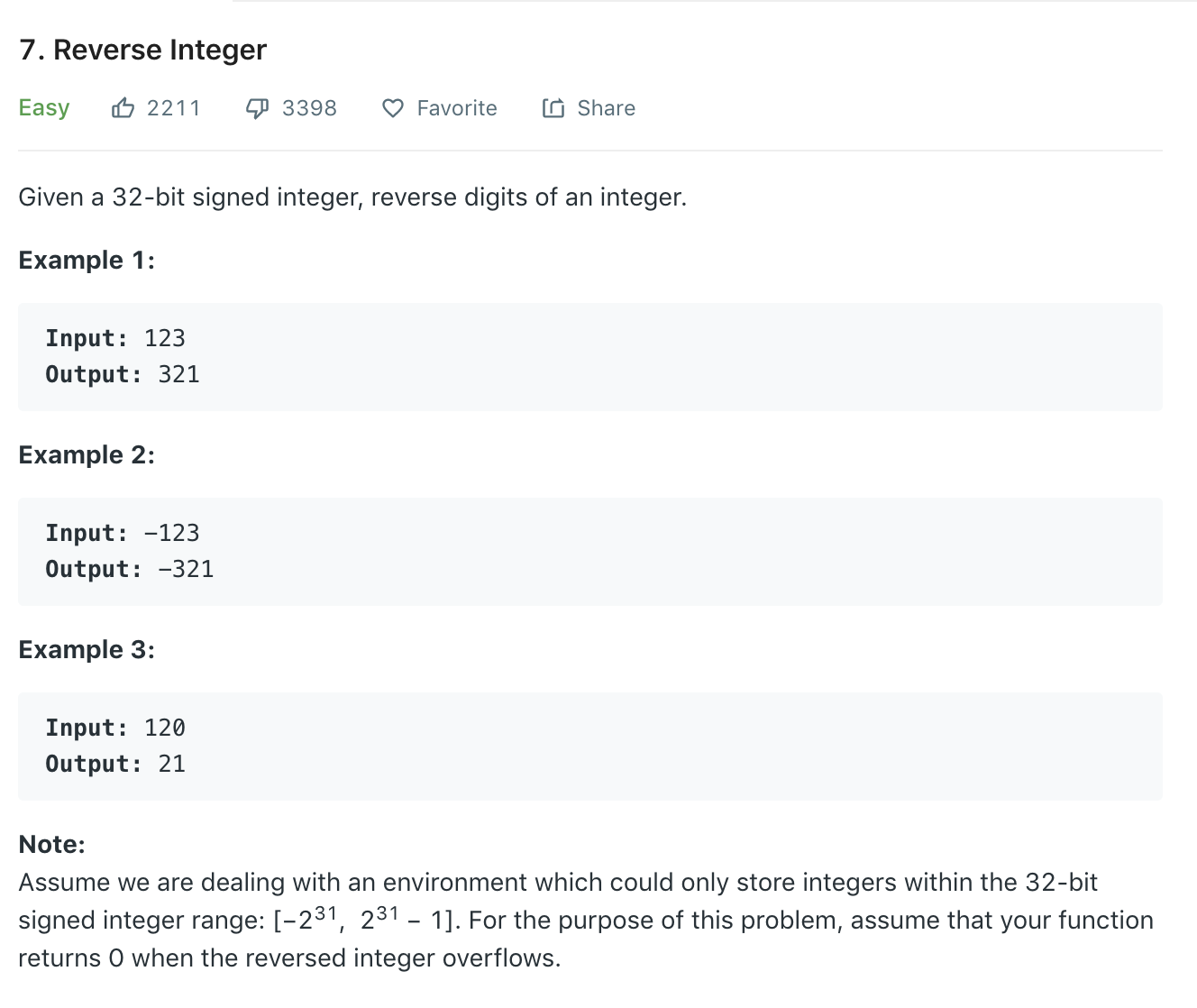Click the dislike count 3398
The image size is (1197, 1008).
(x=309, y=107)
